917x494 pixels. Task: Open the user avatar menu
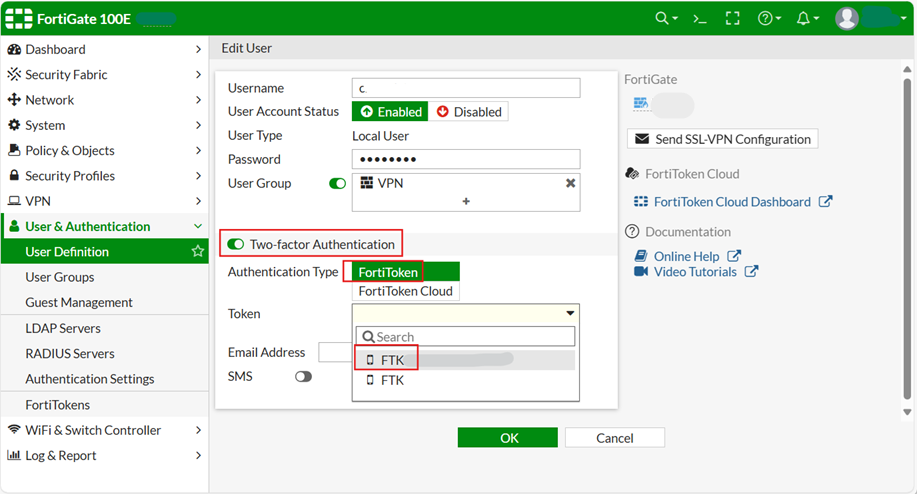[x=846, y=19]
